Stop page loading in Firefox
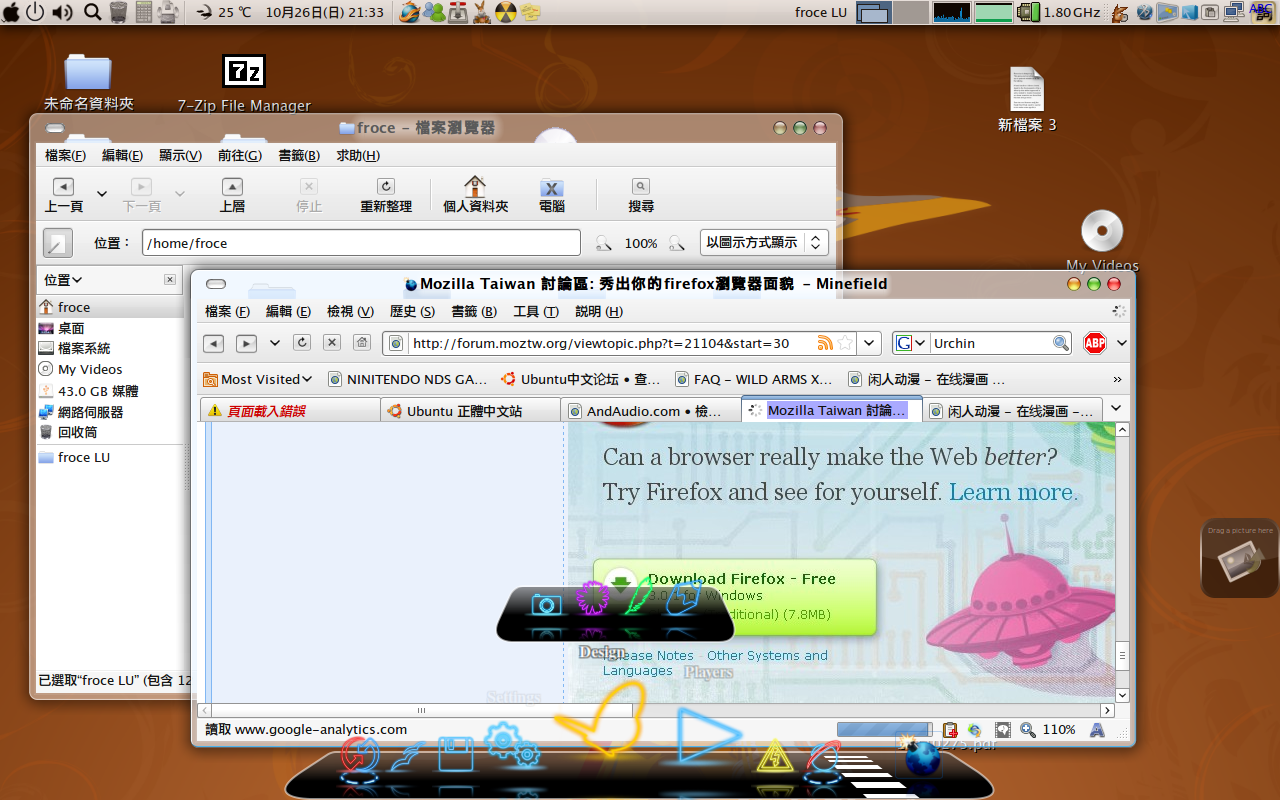 [x=332, y=343]
